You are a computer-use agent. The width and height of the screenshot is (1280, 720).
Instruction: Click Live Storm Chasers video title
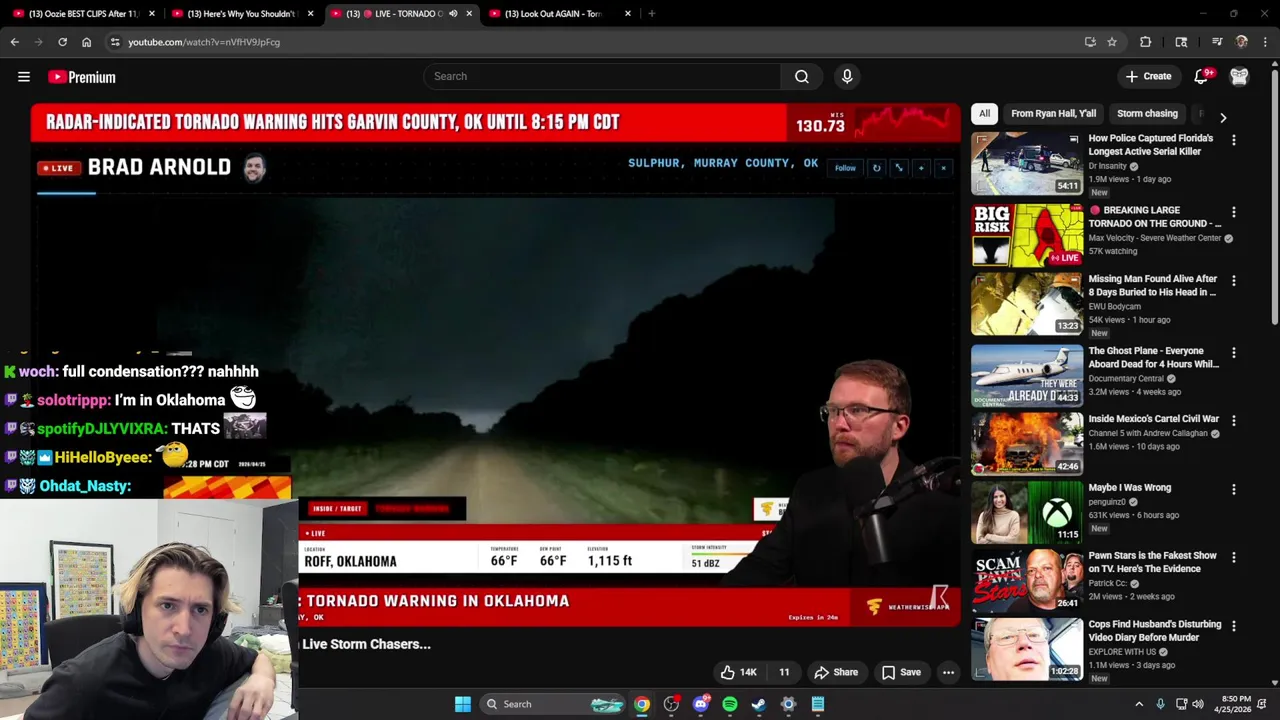pyautogui.click(x=366, y=644)
